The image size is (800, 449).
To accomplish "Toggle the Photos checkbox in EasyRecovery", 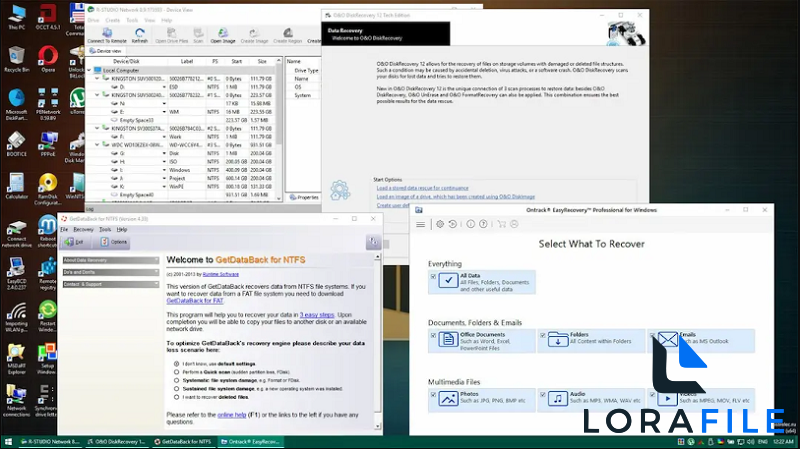I will coord(433,395).
